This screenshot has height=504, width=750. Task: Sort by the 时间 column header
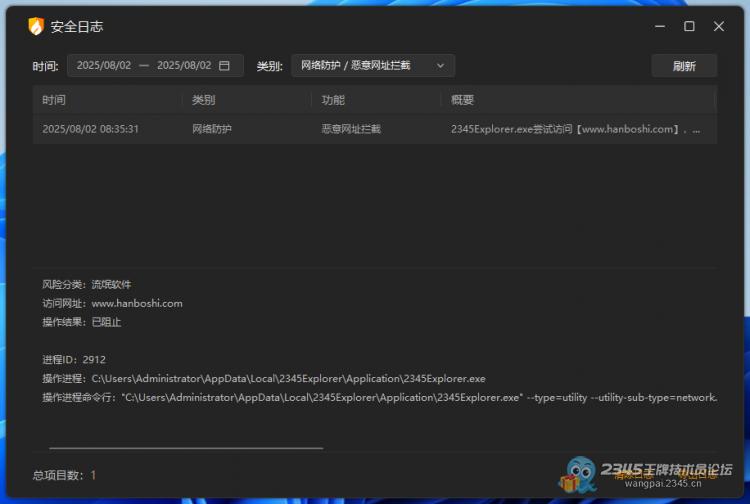coord(54,100)
